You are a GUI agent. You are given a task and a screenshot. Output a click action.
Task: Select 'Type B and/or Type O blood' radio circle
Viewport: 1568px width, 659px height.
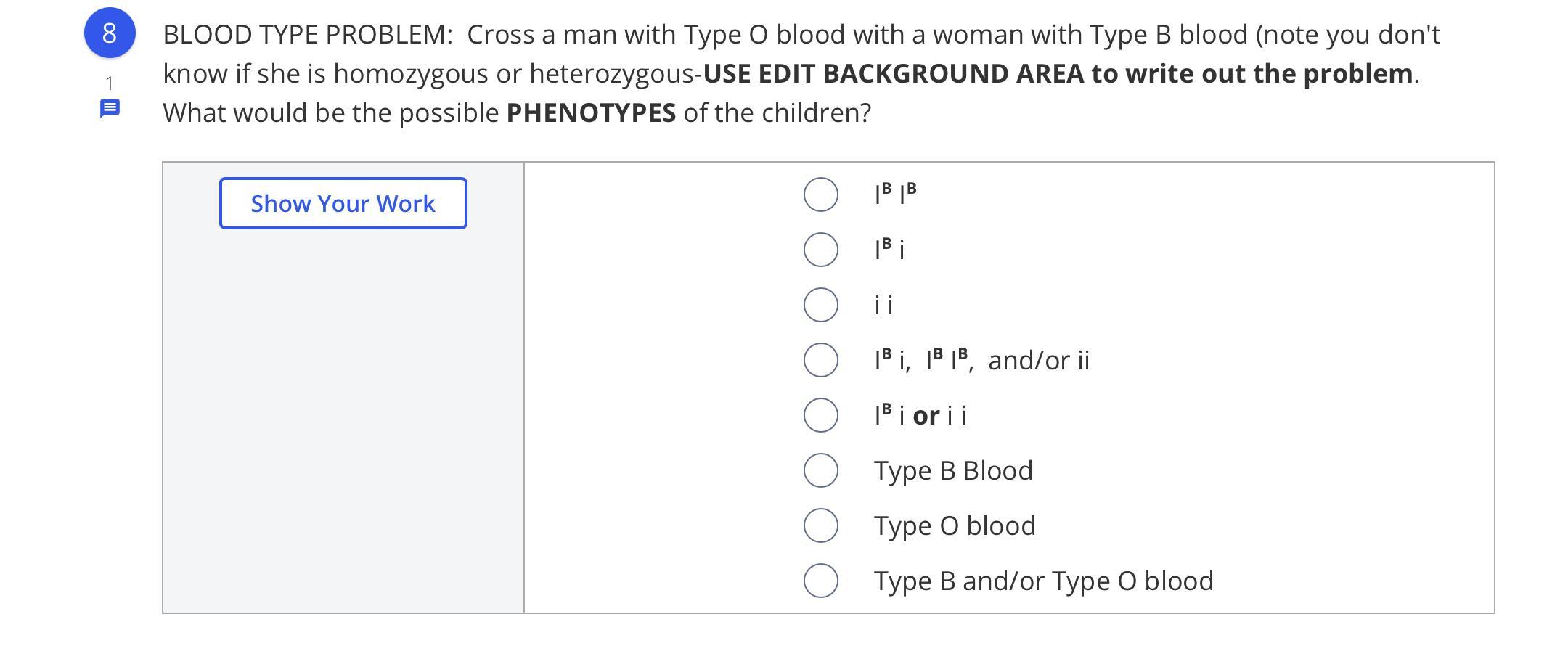[821, 581]
